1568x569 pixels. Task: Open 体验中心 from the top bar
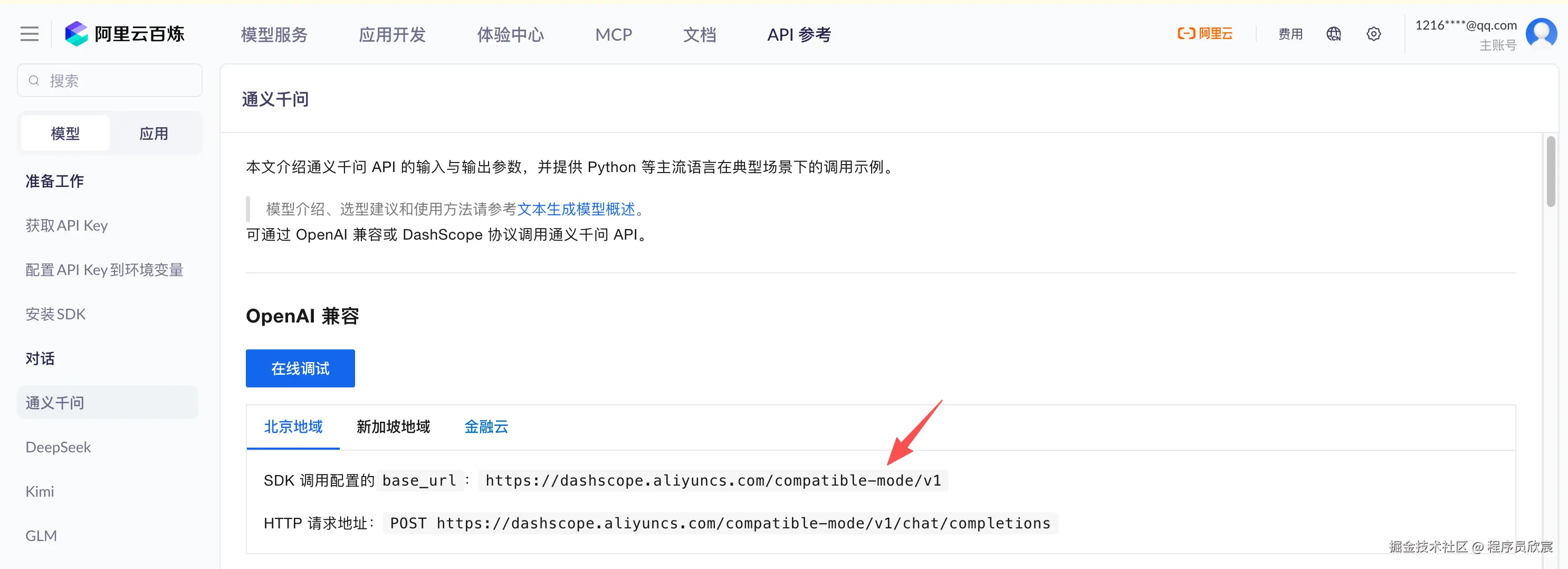(x=510, y=35)
